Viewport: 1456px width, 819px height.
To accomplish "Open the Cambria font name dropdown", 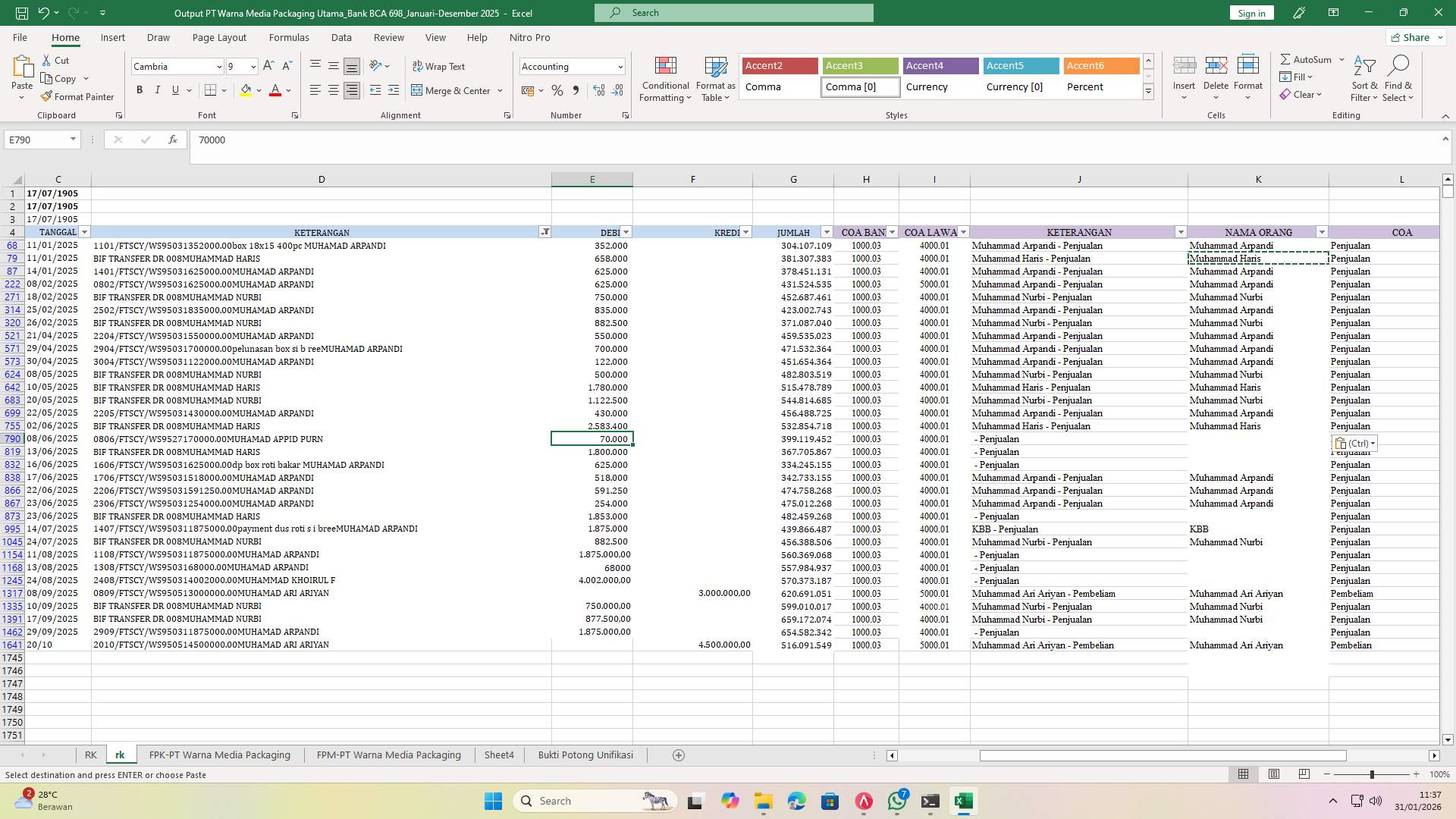I will click(218, 67).
